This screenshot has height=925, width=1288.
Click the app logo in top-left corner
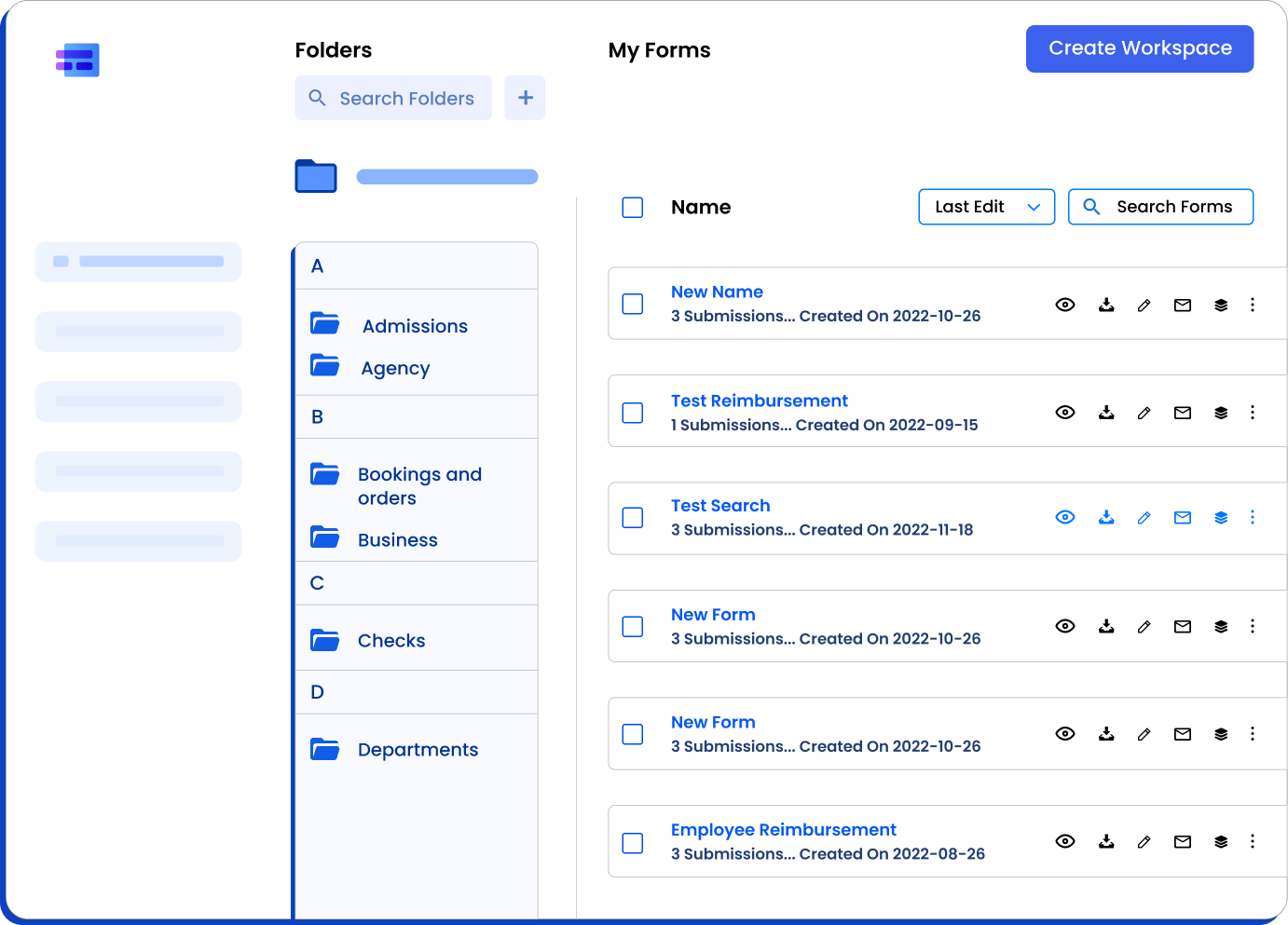coord(77,61)
